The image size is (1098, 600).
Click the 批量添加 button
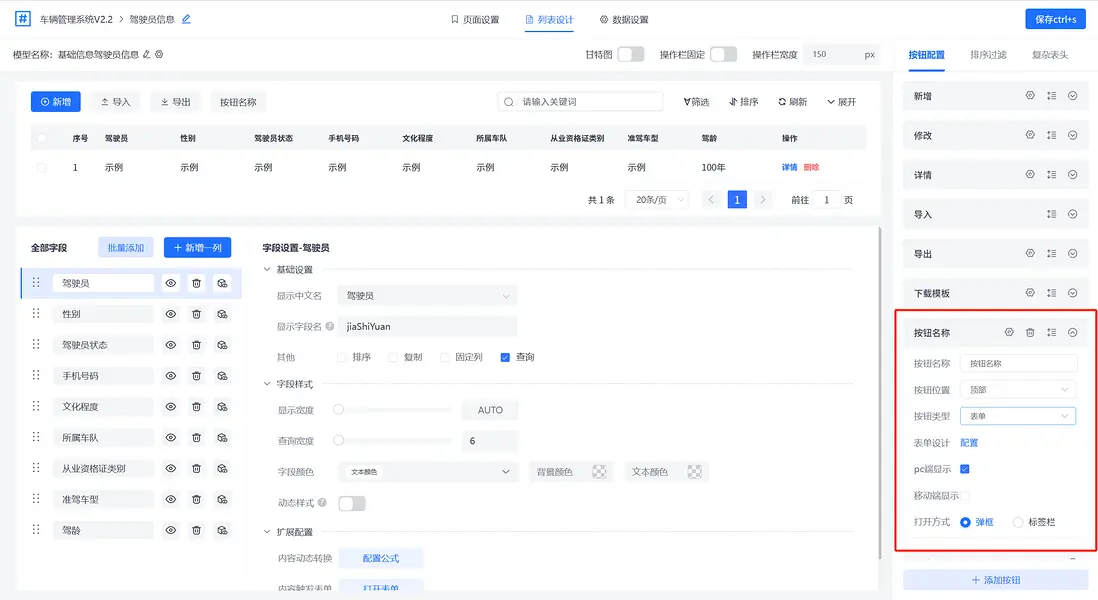125,248
